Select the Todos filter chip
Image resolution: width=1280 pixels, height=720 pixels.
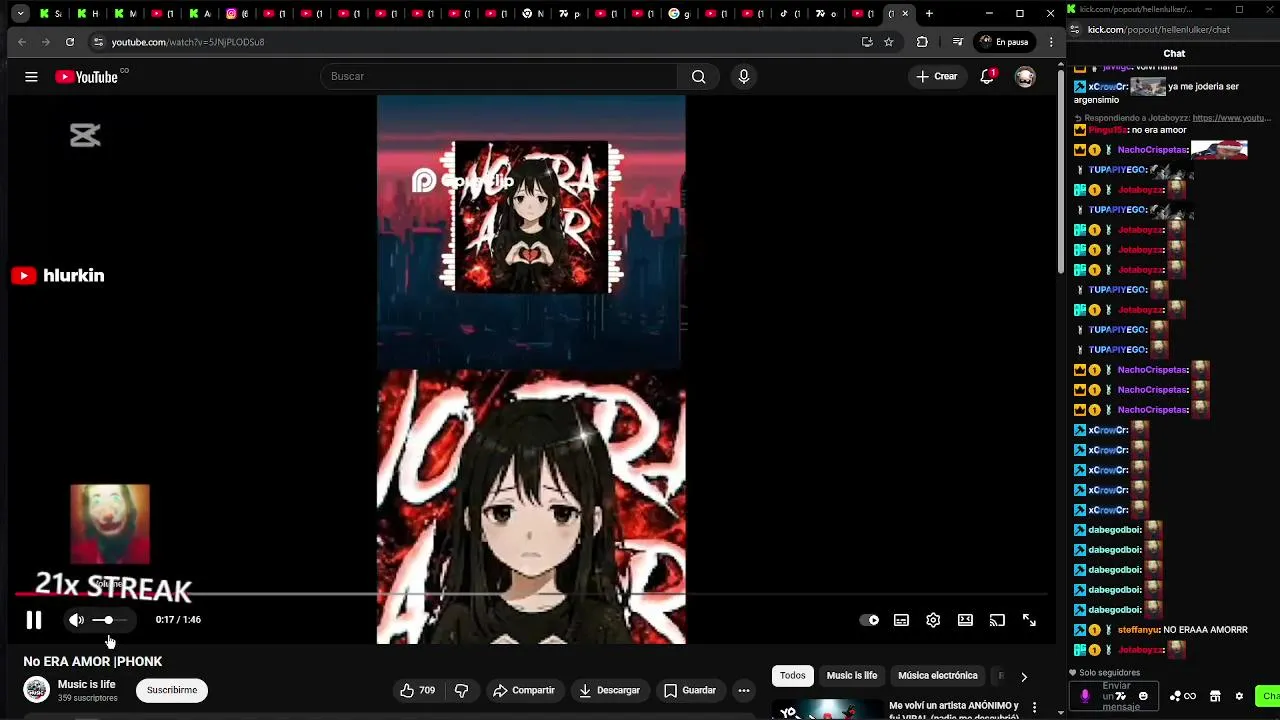coord(793,676)
